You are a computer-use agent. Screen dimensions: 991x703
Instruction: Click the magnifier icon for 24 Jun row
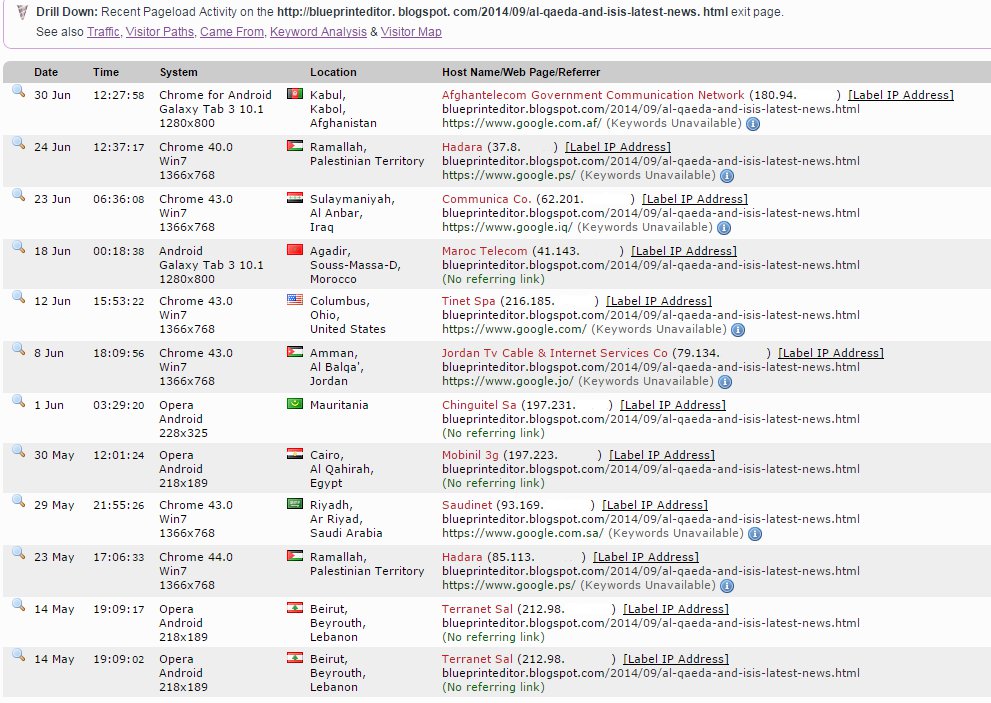18,143
